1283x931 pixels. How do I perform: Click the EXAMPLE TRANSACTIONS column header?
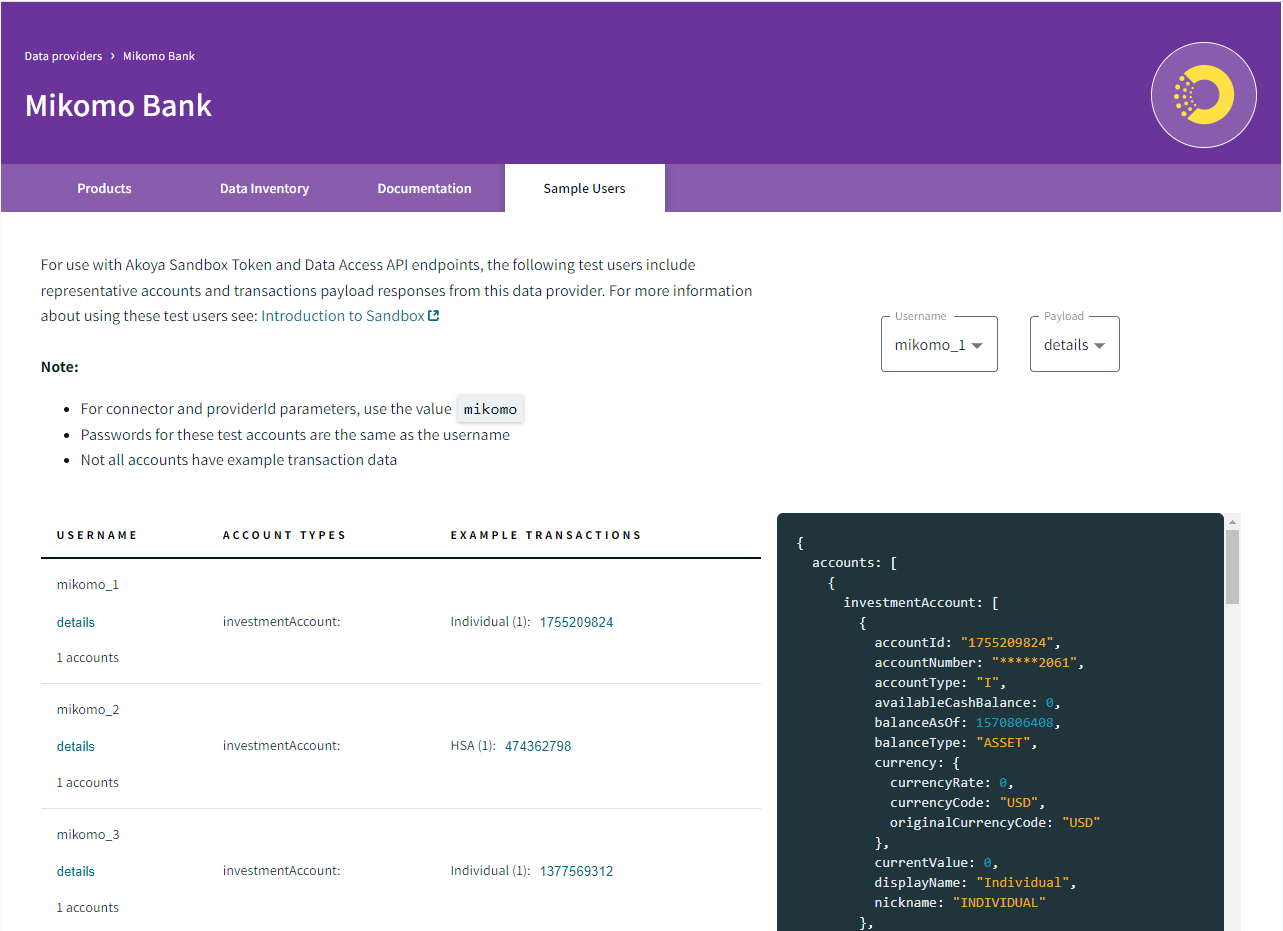pyautogui.click(x=546, y=535)
